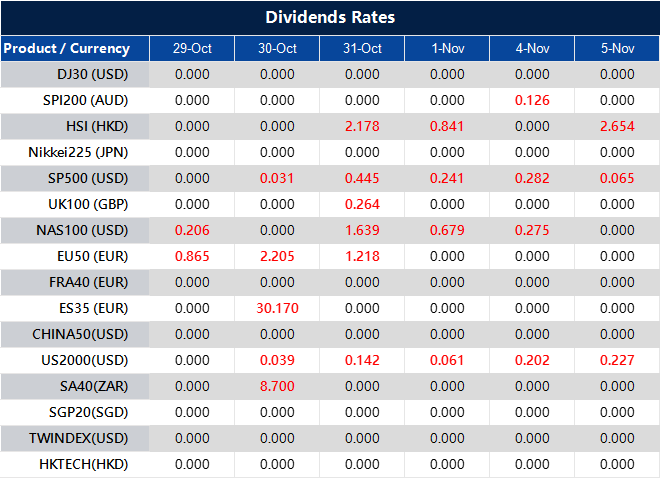The image size is (660, 478).
Task: Click the 5-Nov column header
Action: 617,48
